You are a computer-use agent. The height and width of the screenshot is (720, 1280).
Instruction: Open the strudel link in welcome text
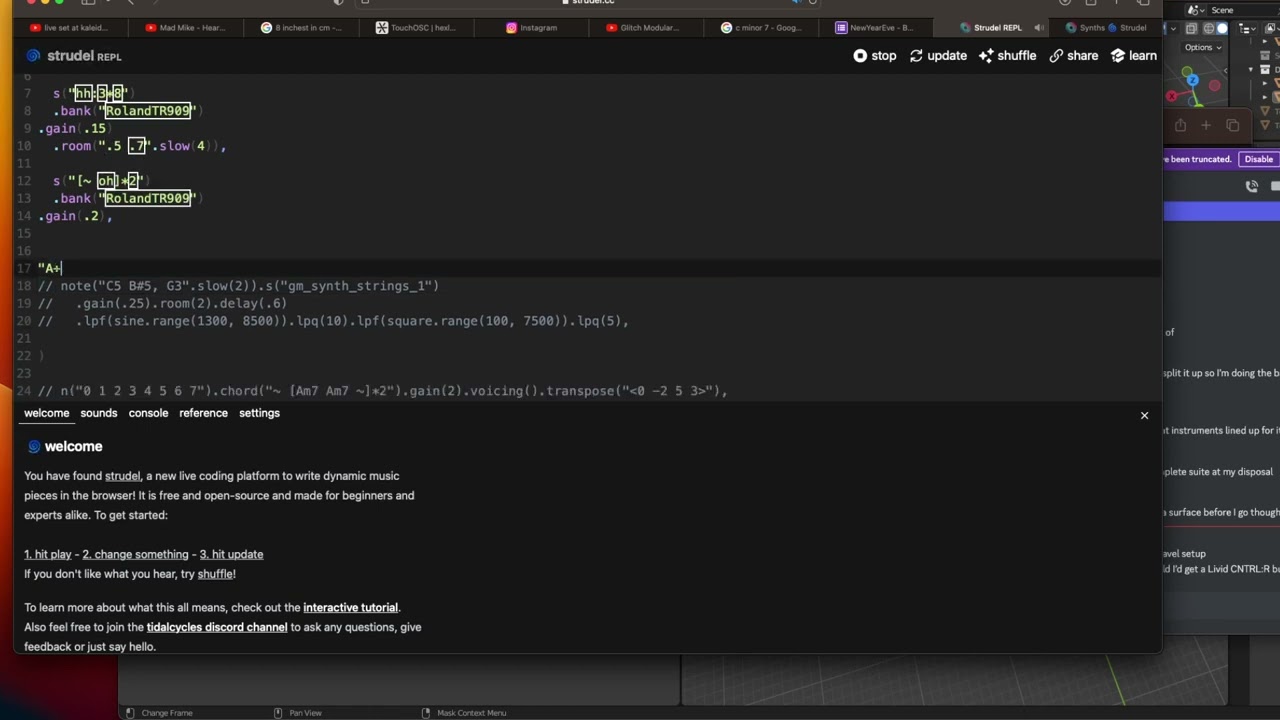[x=123, y=476]
